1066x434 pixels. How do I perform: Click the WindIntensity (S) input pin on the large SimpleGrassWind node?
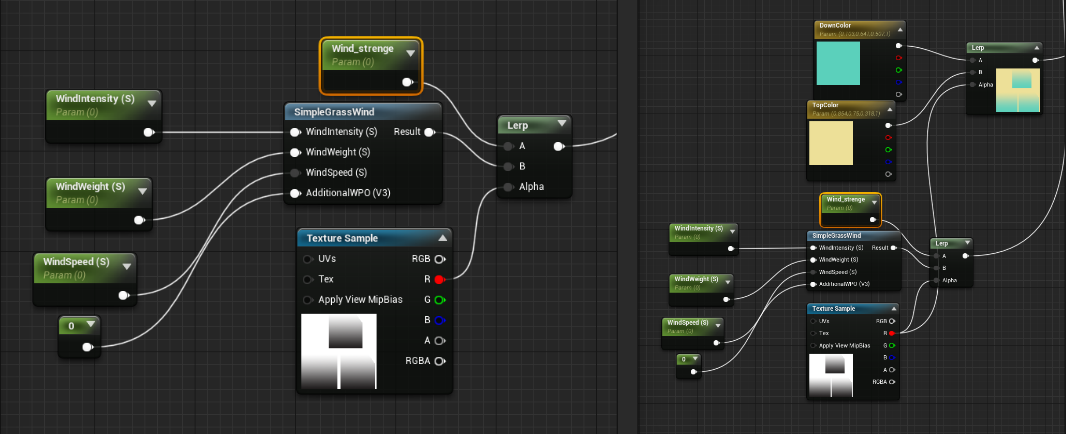(x=295, y=132)
